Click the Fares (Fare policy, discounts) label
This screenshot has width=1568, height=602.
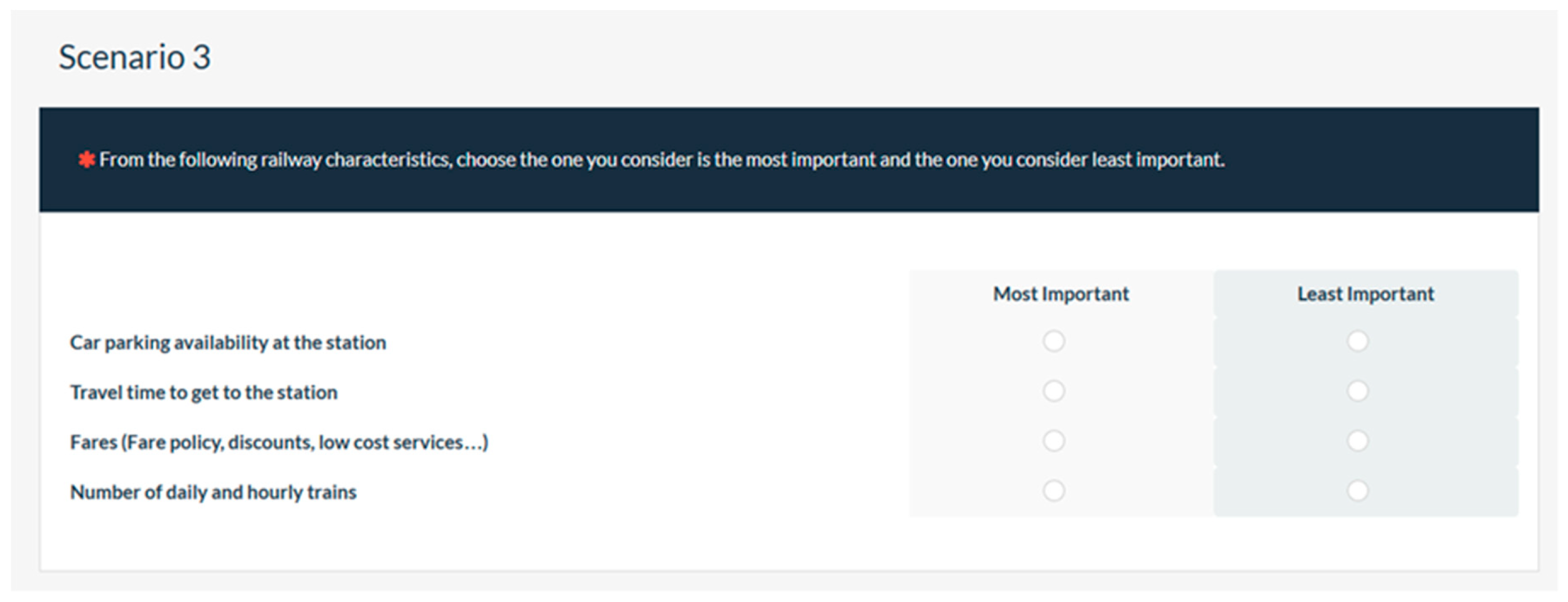(279, 443)
